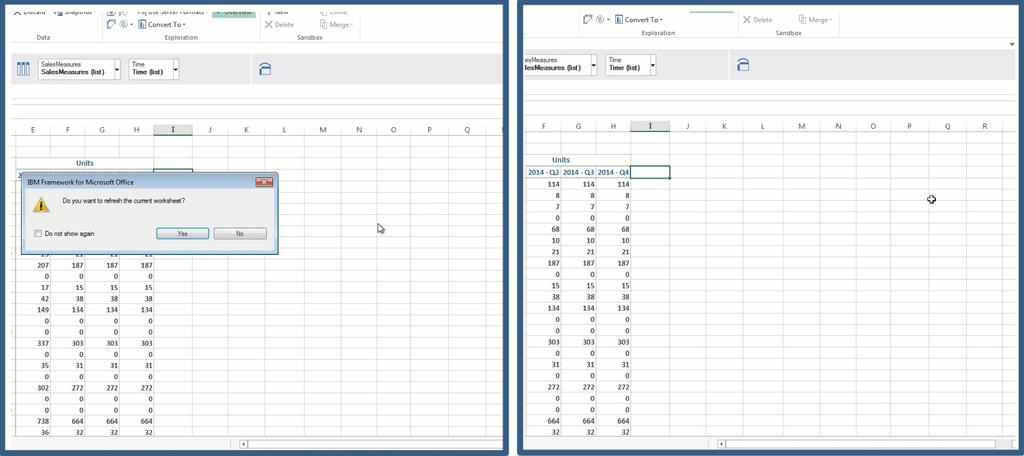Image resolution: width=1024 pixels, height=456 pixels.
Task: Click 664 under 2014 - Q4 in right window
Action: point(622,421)
